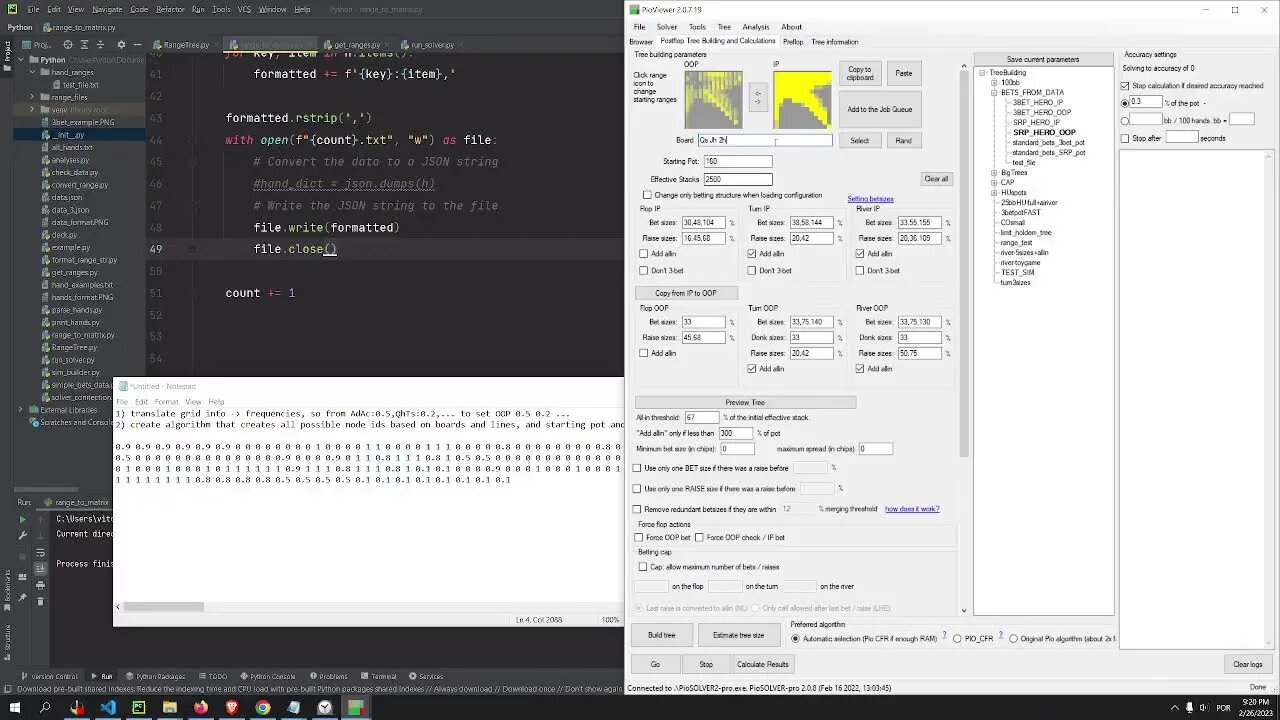The image size is (1280, 720).
Task: Toggle Stop calculation if accuracy reached
Action: pyautogui.click(x=1125, y=86)
